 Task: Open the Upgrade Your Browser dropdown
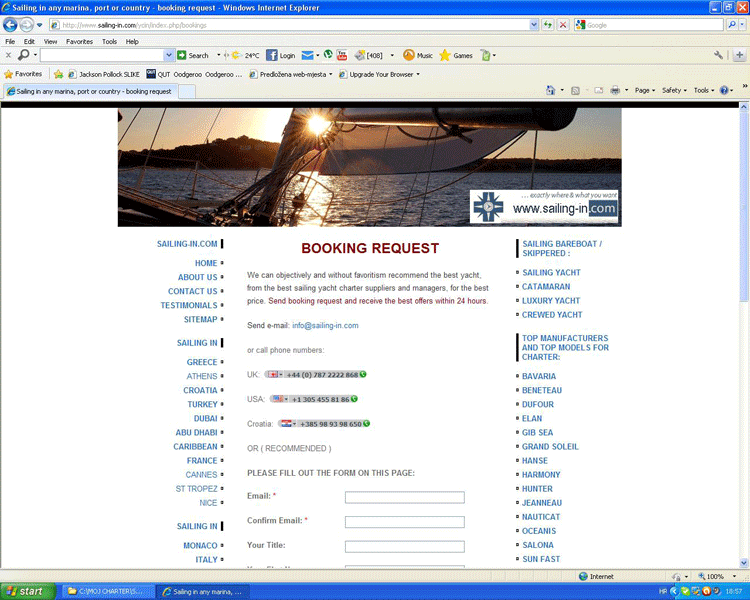[418, 75]
